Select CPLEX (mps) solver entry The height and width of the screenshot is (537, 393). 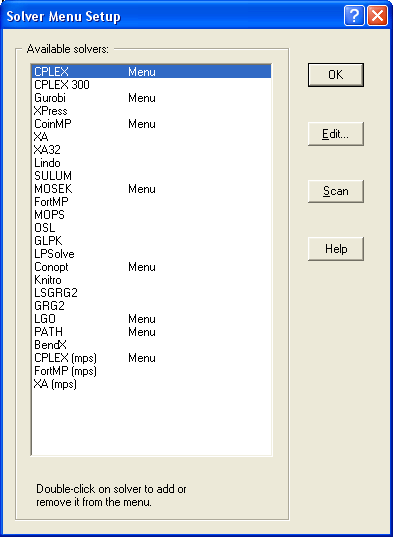pos(152,358)
